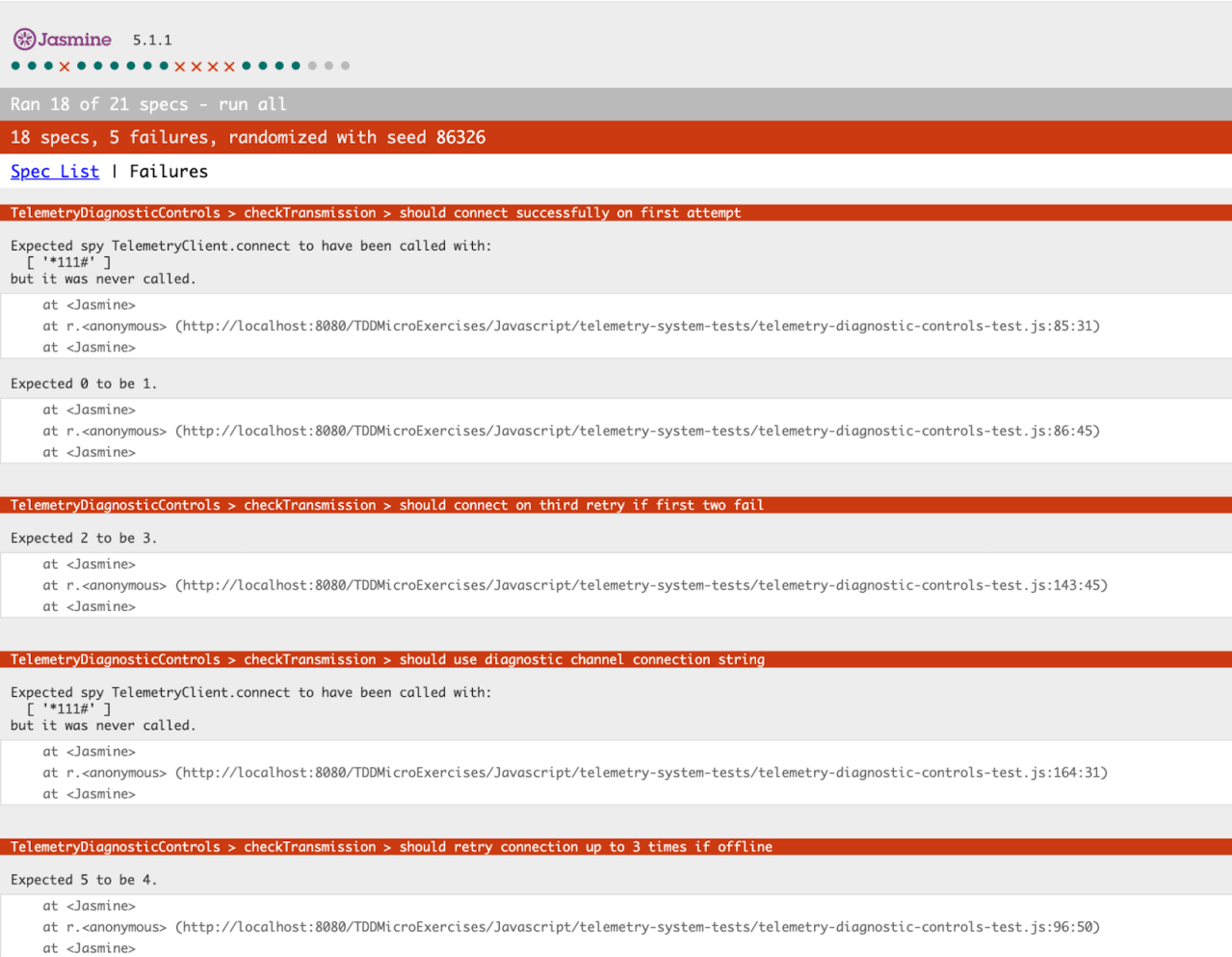
Task: Click the 'Expected 5 to be 4.' message
Action: (x=84, y=880)
